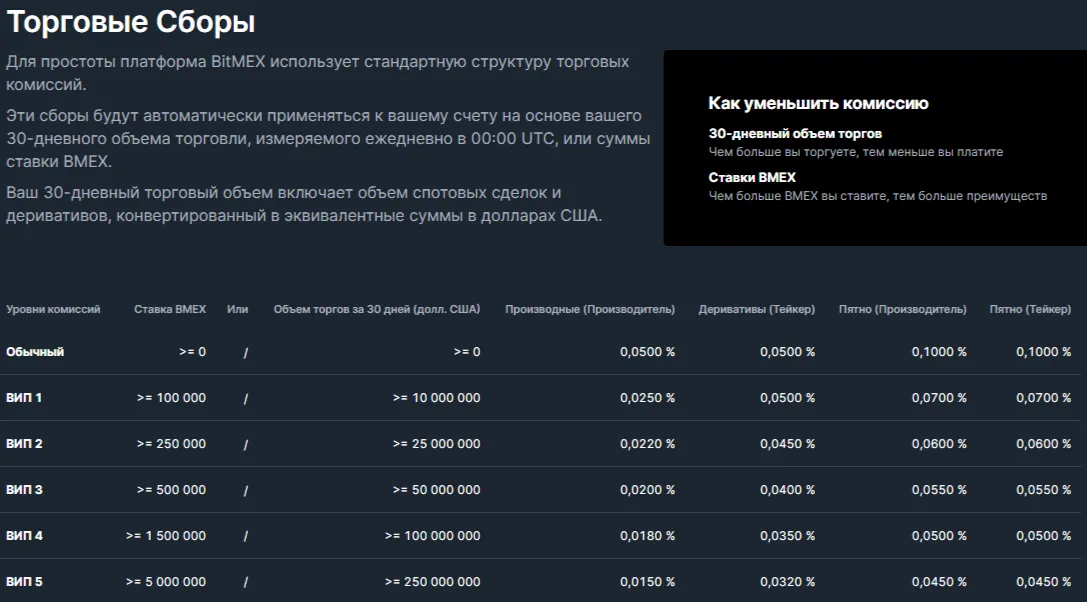The width and height of the screenshot is (1087, 602).
Task: Click '0,0200 %' maker fee in ВИП 3 row
Action: 647,490
